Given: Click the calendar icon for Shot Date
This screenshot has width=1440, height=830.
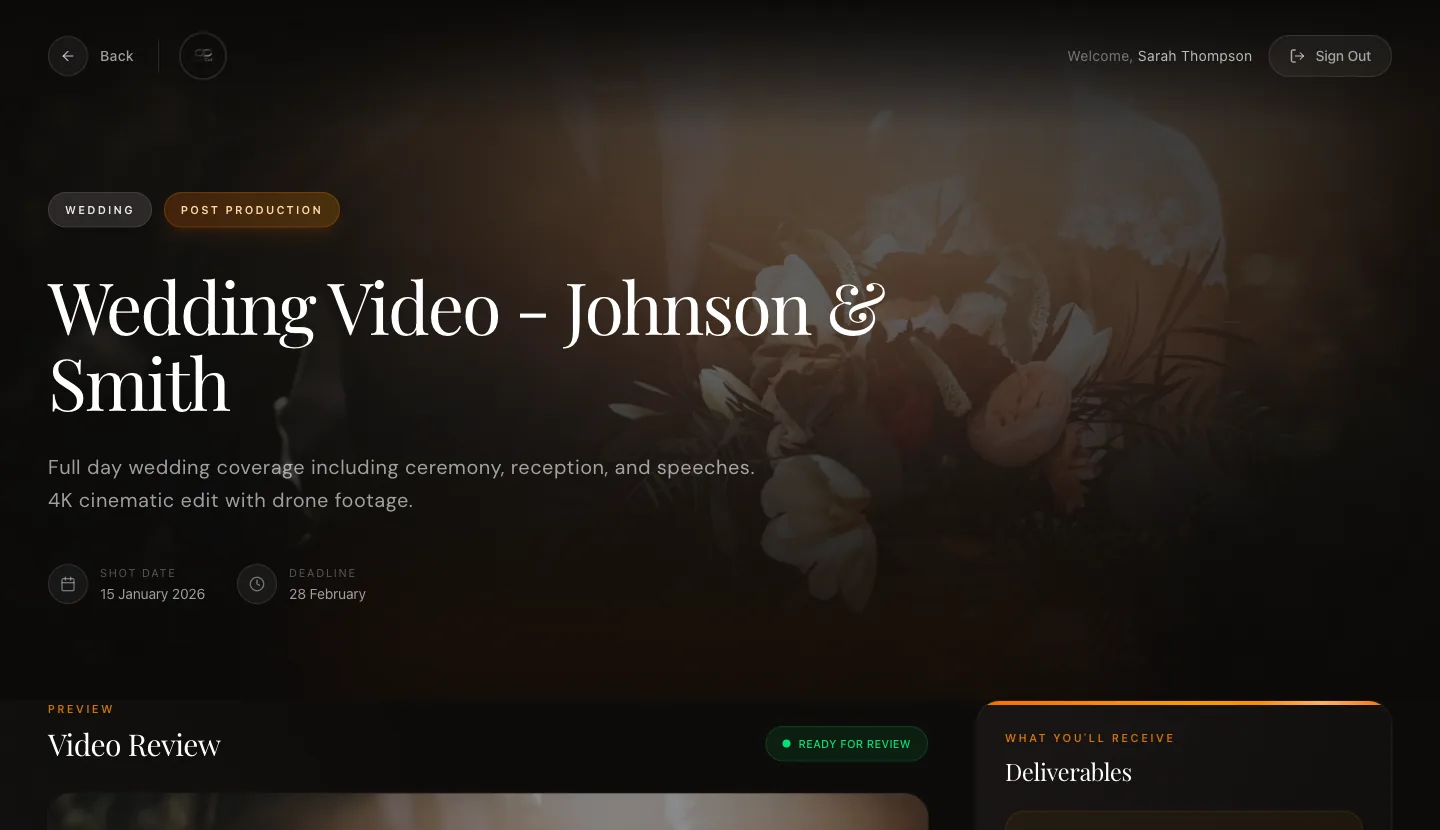Looking at the screenshot, I should [68, 584].
